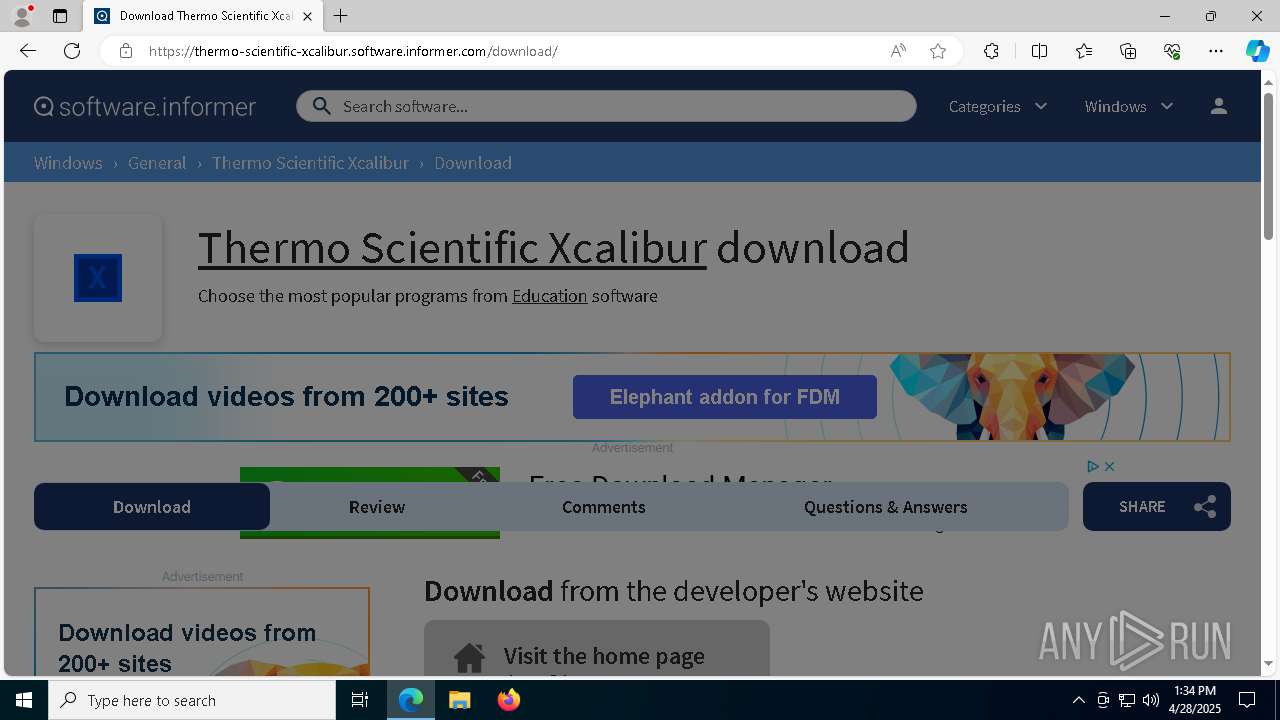Screen dimensions: 1280x720
Task: Open the user account icon on site
Action: click(1218, 106)
